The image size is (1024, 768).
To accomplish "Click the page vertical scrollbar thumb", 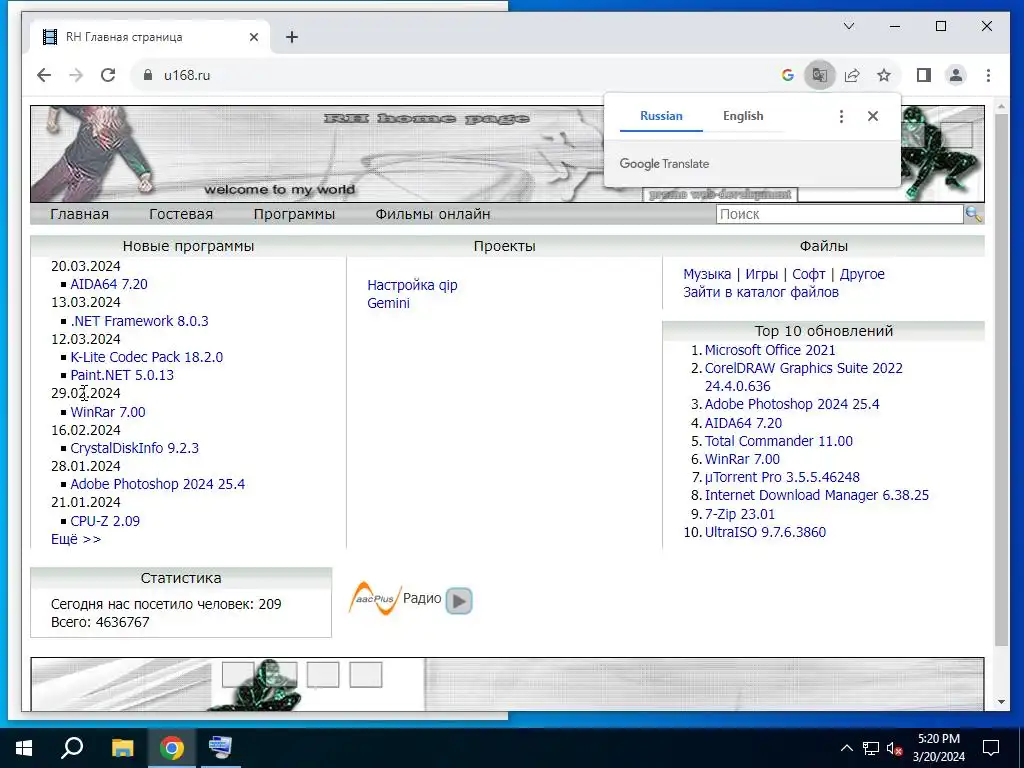I will [x=1002, y=379].
